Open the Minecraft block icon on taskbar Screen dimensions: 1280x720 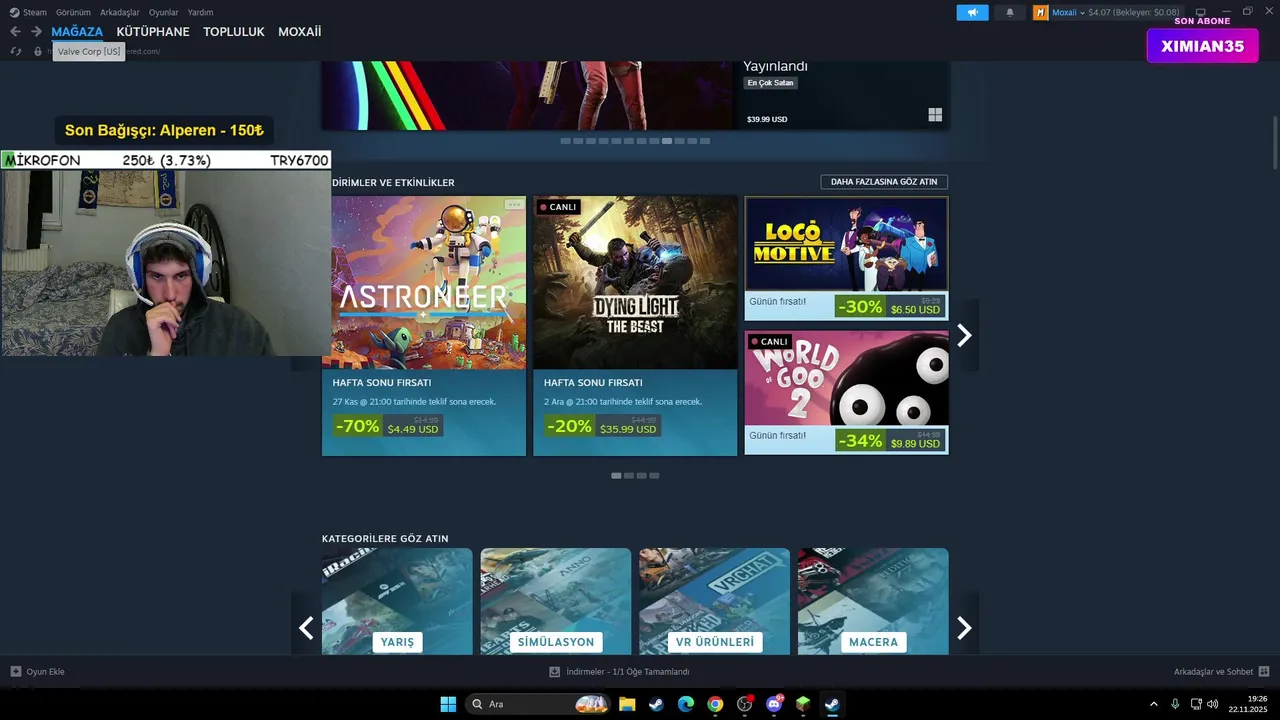[803, 704]
